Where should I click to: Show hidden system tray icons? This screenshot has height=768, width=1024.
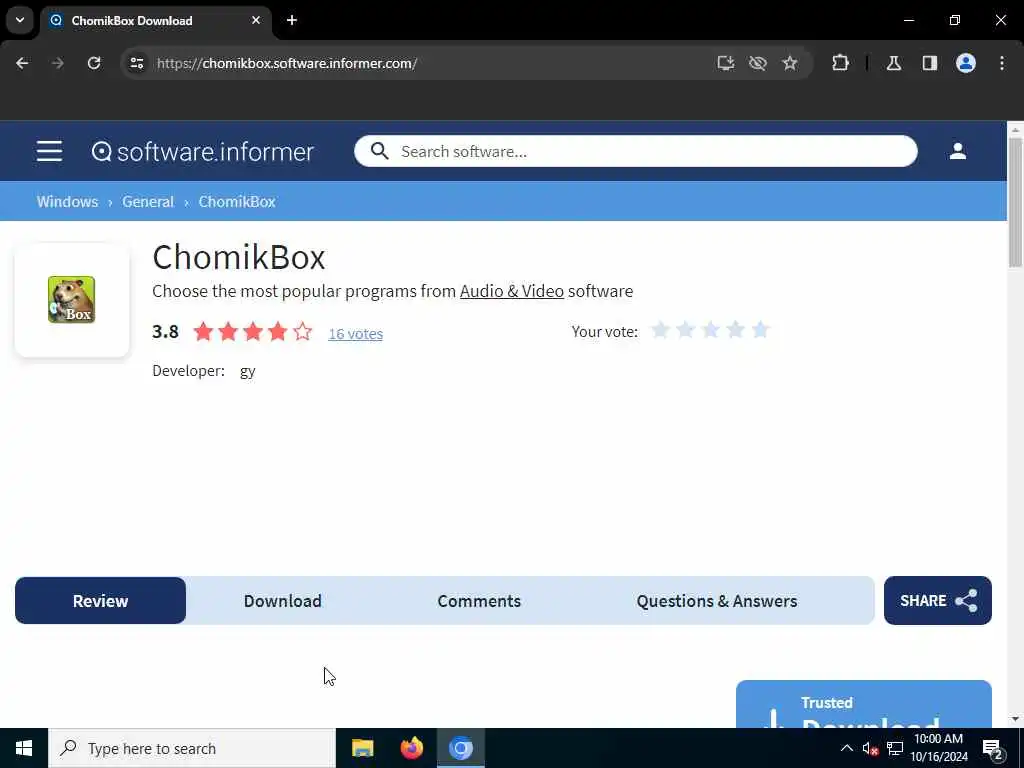(x=846, y=748)
